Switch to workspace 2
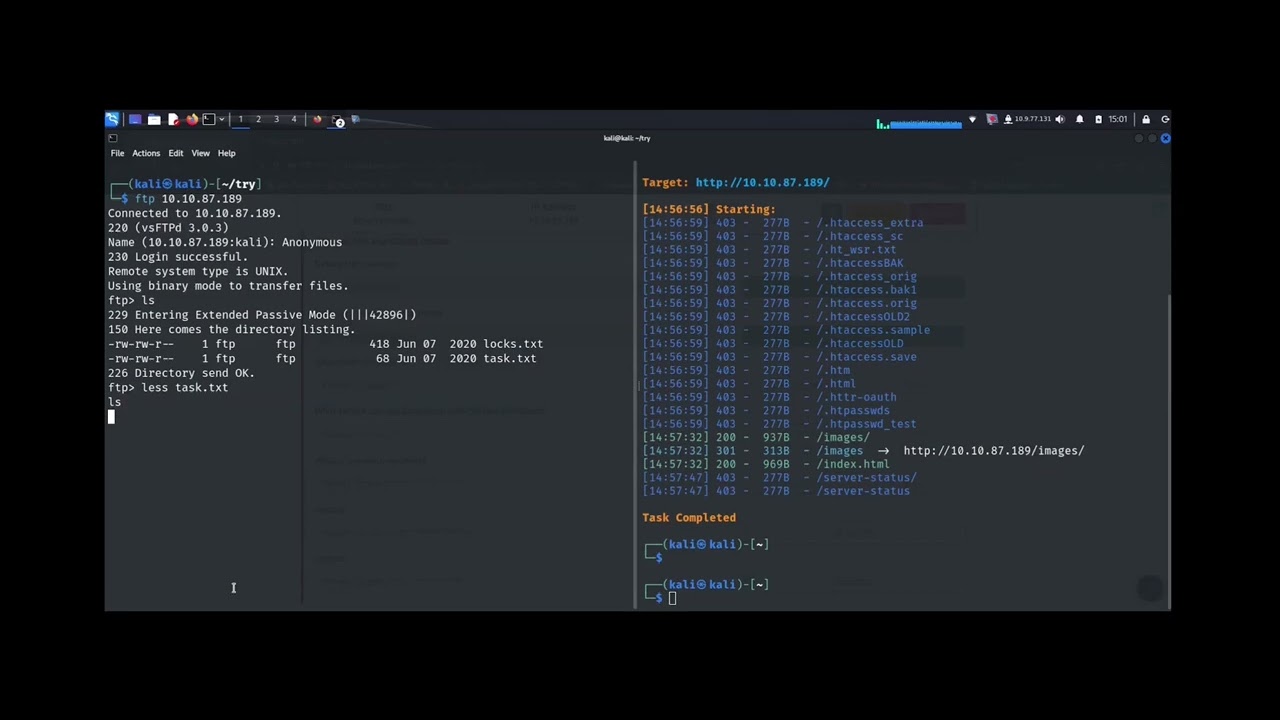This screenshot has height=720, width=1280. point(258,119)
